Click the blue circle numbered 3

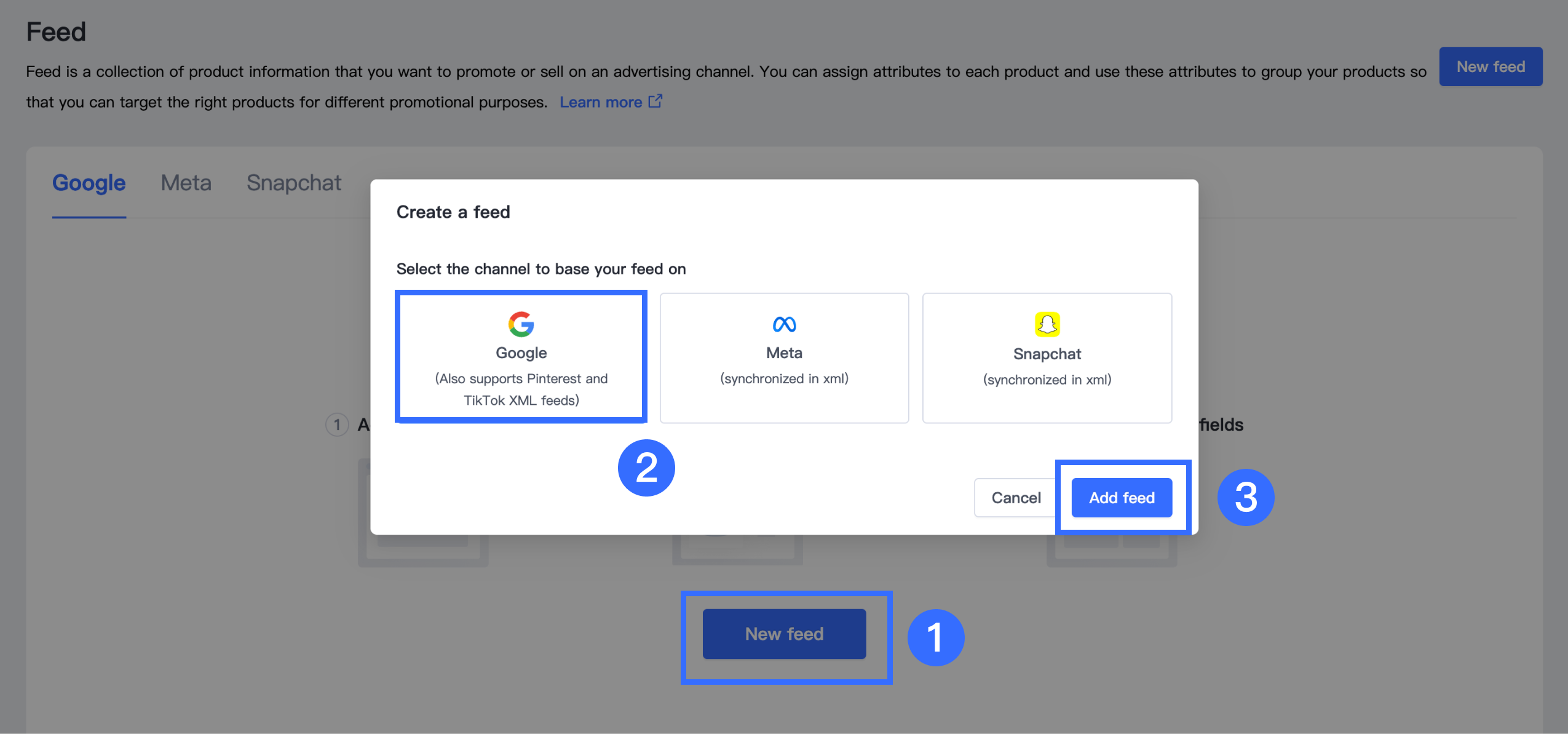coord(1246,497)
